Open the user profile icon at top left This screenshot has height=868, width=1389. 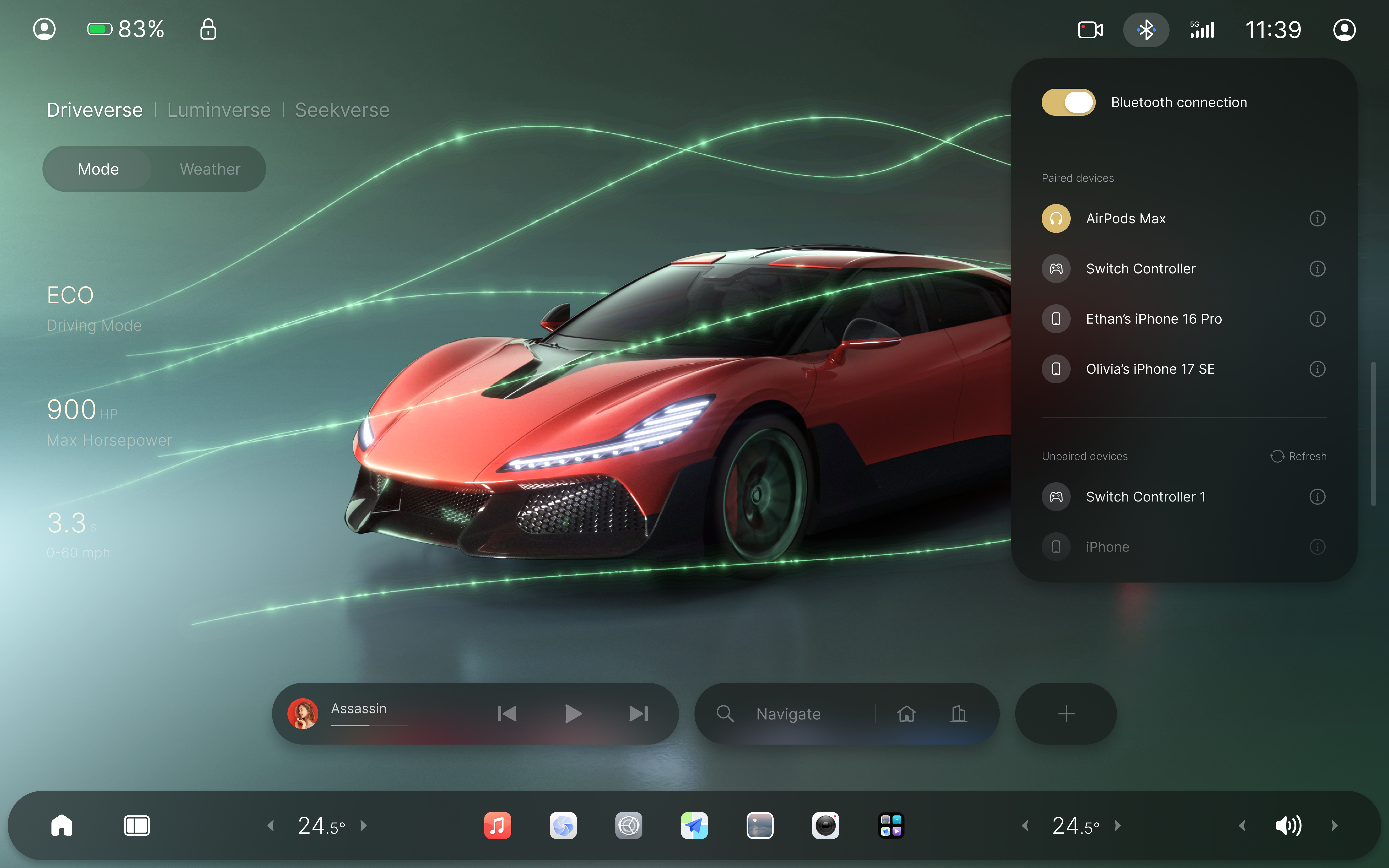click(x=44, y=29)
